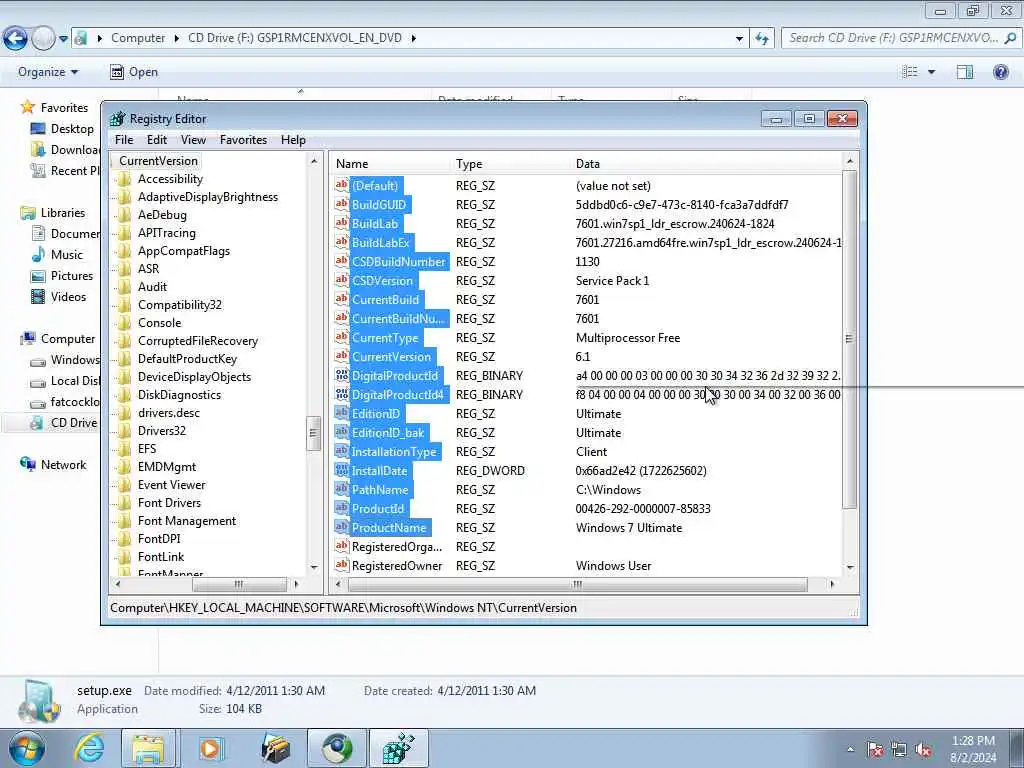1024x768 pixels.
Task: Open the Favorites menu in Registry Editor
Action: pyautogui.click(x=243, y=140)
